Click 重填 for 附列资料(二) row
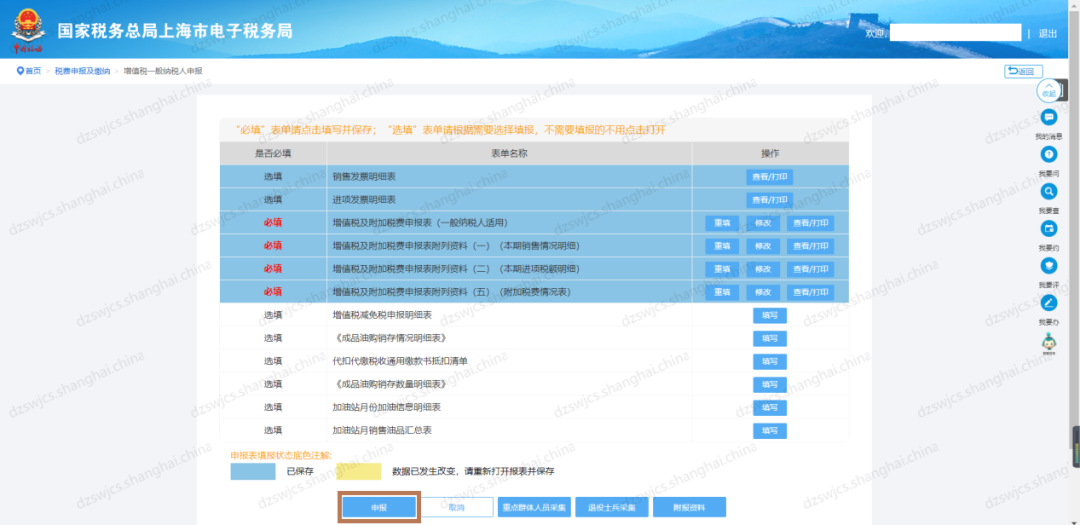1080x525 pixels. [x=722, y=269]
